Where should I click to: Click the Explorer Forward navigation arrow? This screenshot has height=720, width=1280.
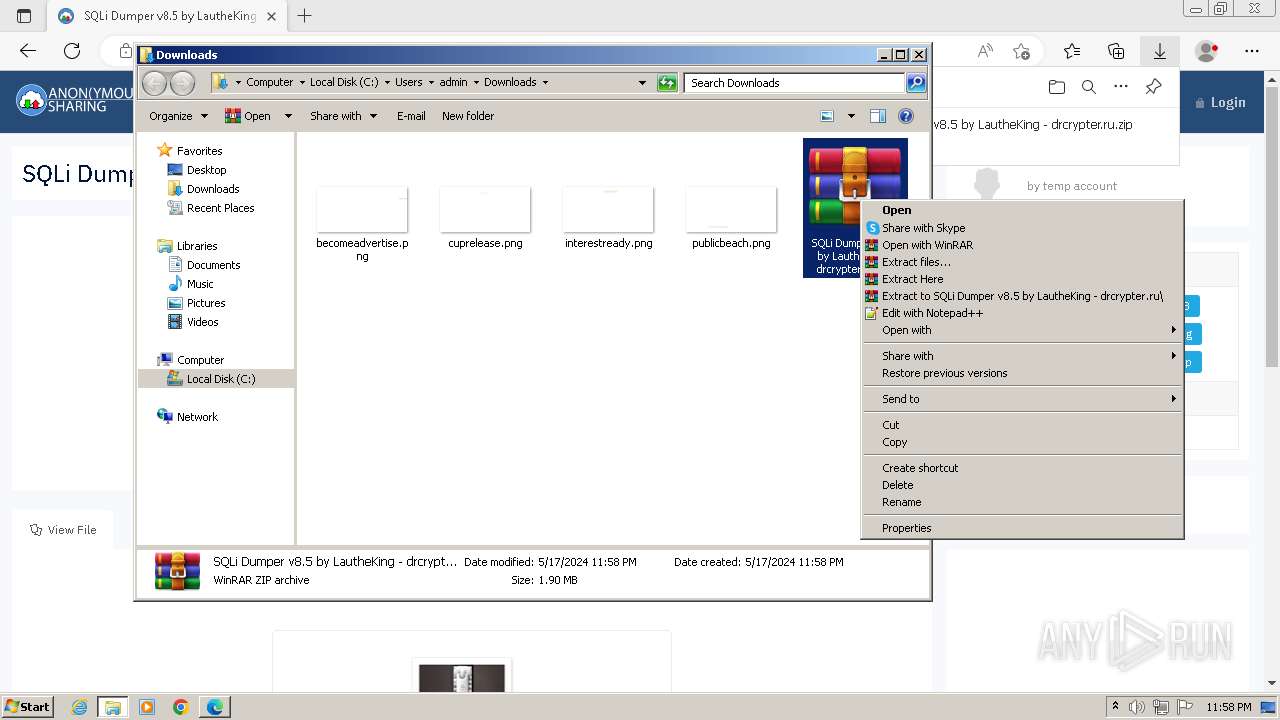click(x=182, y=83)
